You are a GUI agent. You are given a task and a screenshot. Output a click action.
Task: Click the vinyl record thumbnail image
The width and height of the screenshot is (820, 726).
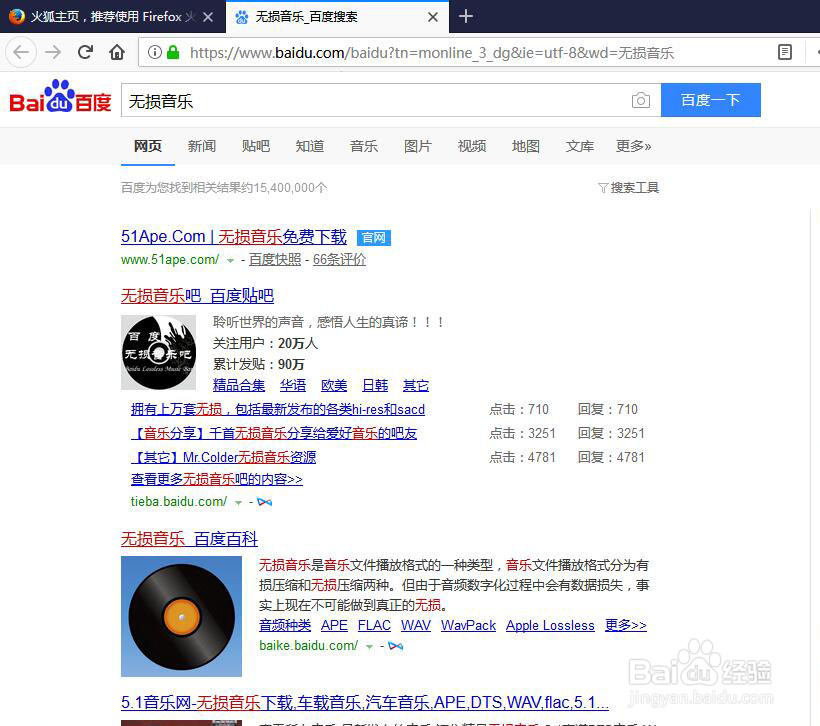[181, 616]
